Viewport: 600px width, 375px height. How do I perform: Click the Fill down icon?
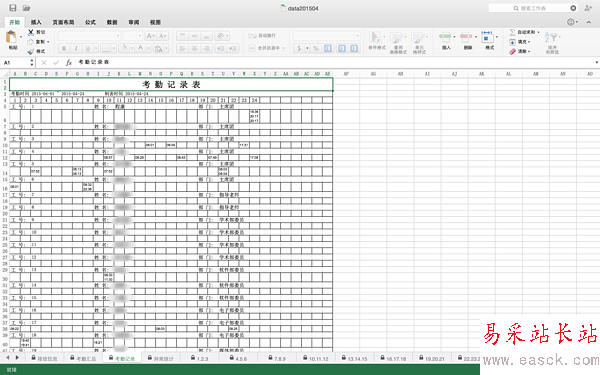tap(512, 42)
